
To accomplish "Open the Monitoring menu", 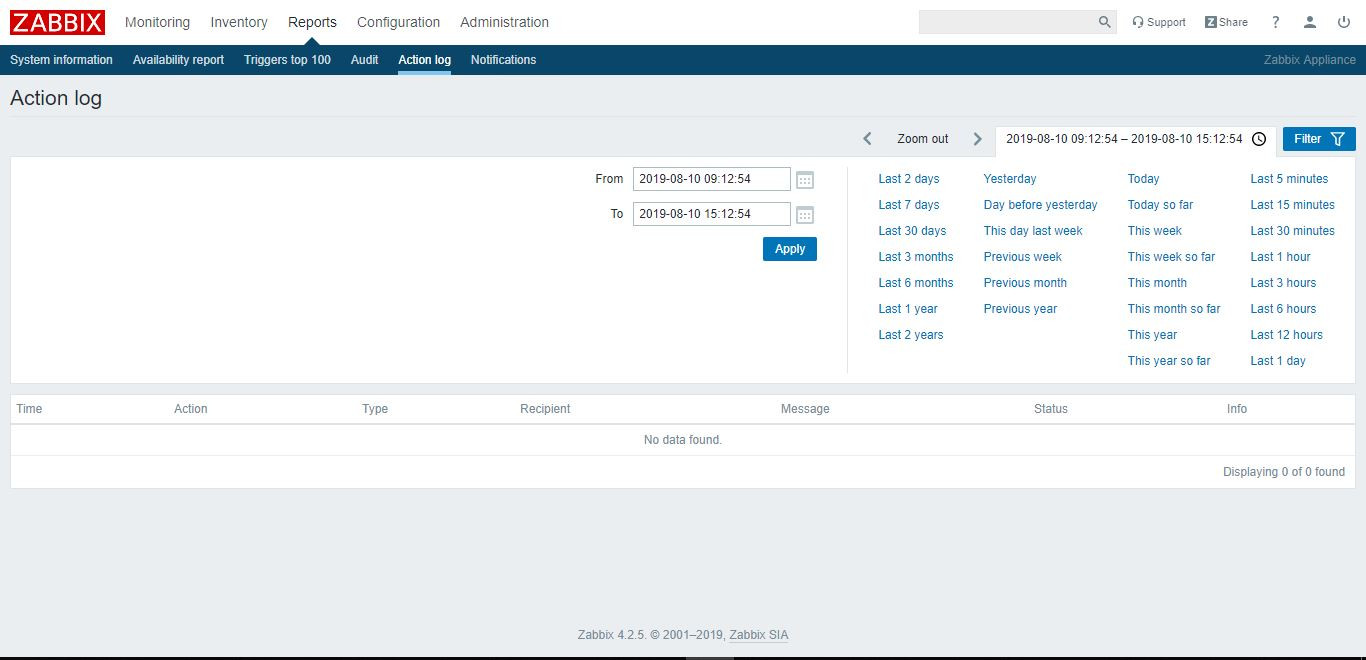I will [157, 22].
